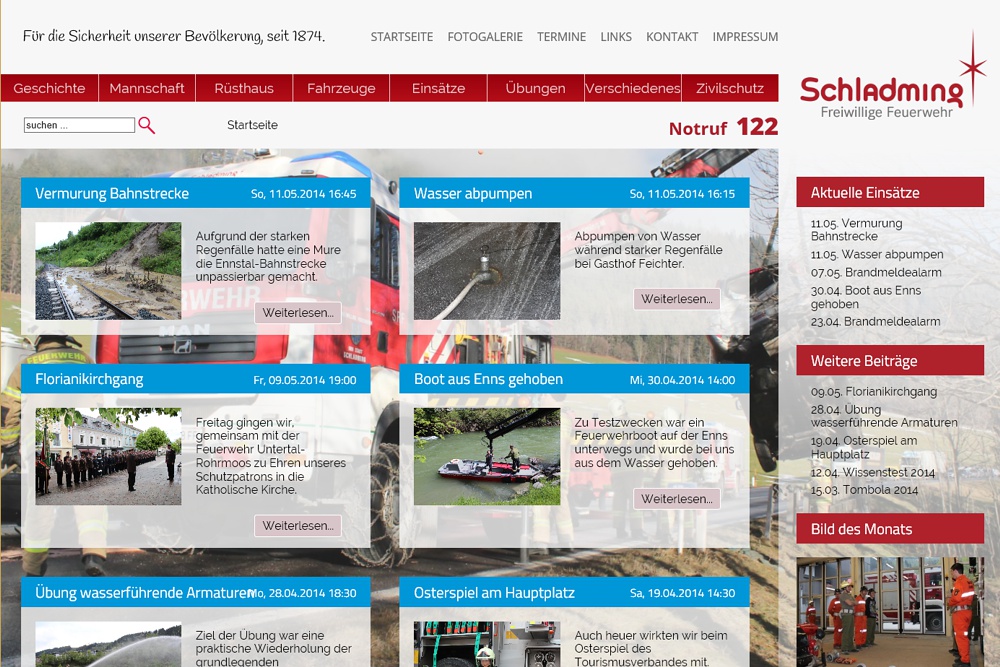
Task: Click Weiterlesen under Boot aus Enns gehoben
Action: pyautogui.click(x=677, y=499)
